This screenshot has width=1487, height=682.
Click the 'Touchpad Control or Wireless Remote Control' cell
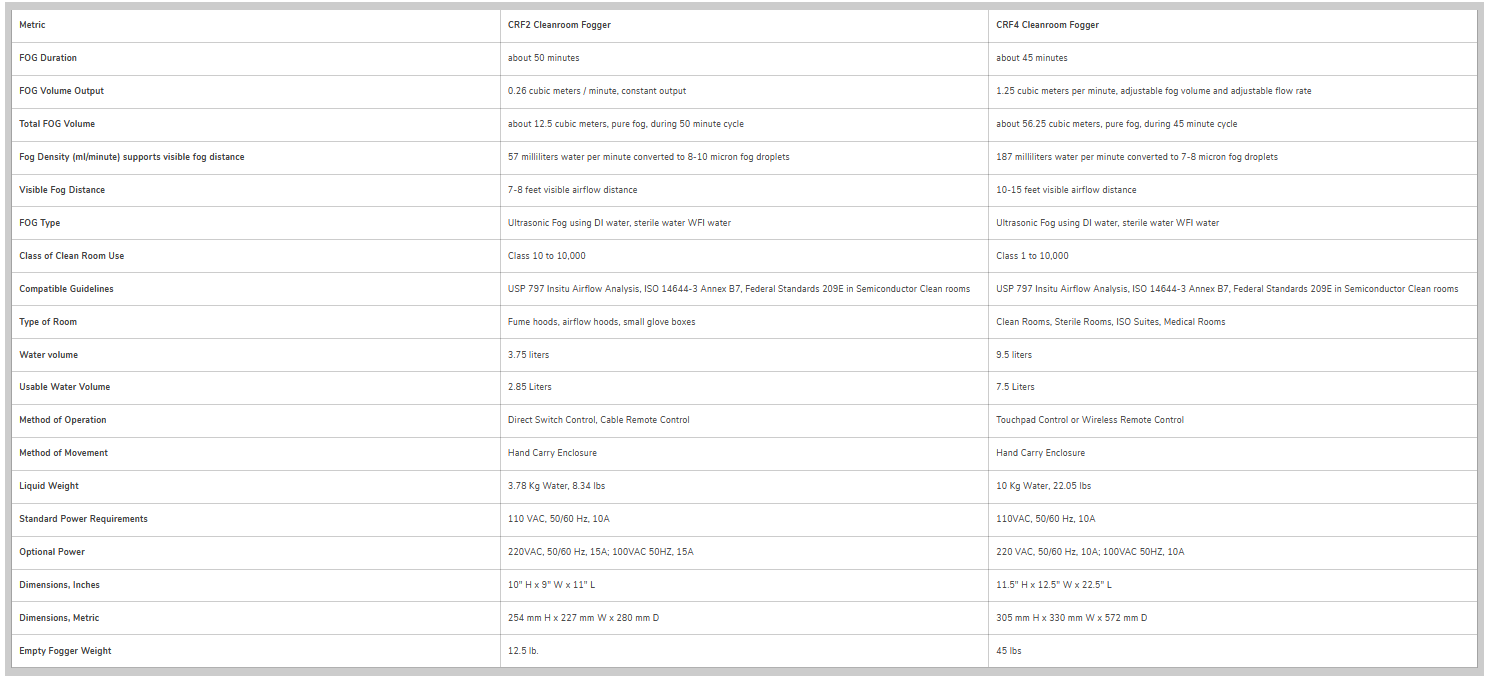[x=1089, y=420]
